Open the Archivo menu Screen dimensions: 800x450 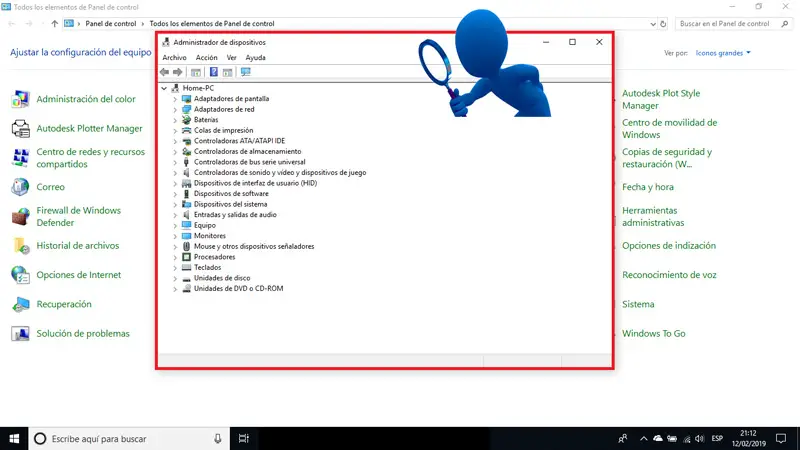click(174, 58)
